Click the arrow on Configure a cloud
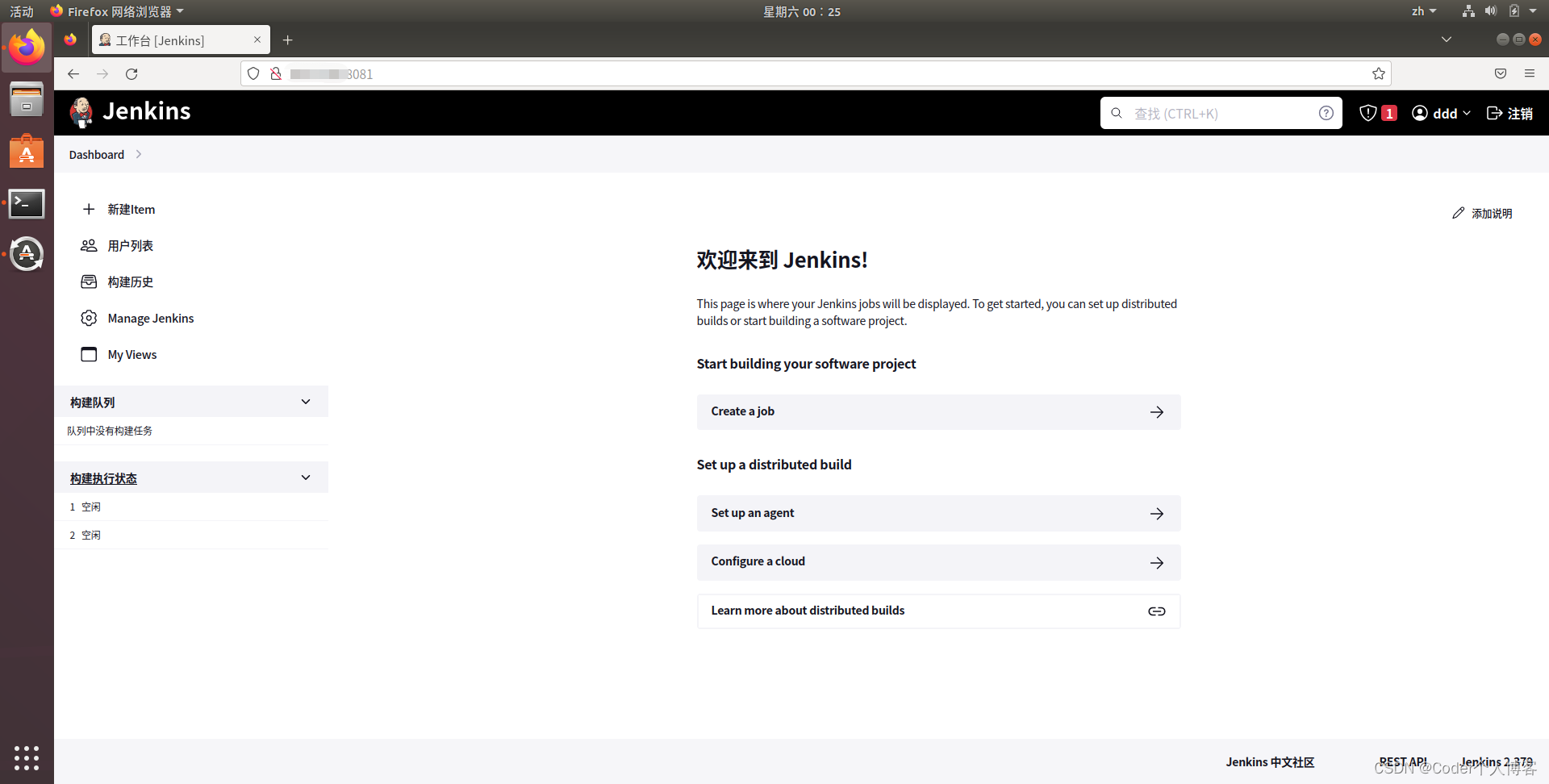The width and height of the screenshot is (1549, 784). (1157, 563)
